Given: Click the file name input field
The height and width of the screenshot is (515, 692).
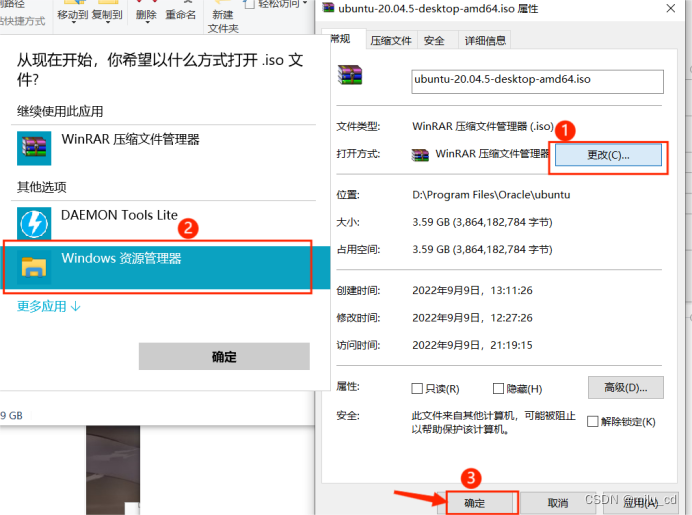Looking at the screenshot, I should coord(537,82).
